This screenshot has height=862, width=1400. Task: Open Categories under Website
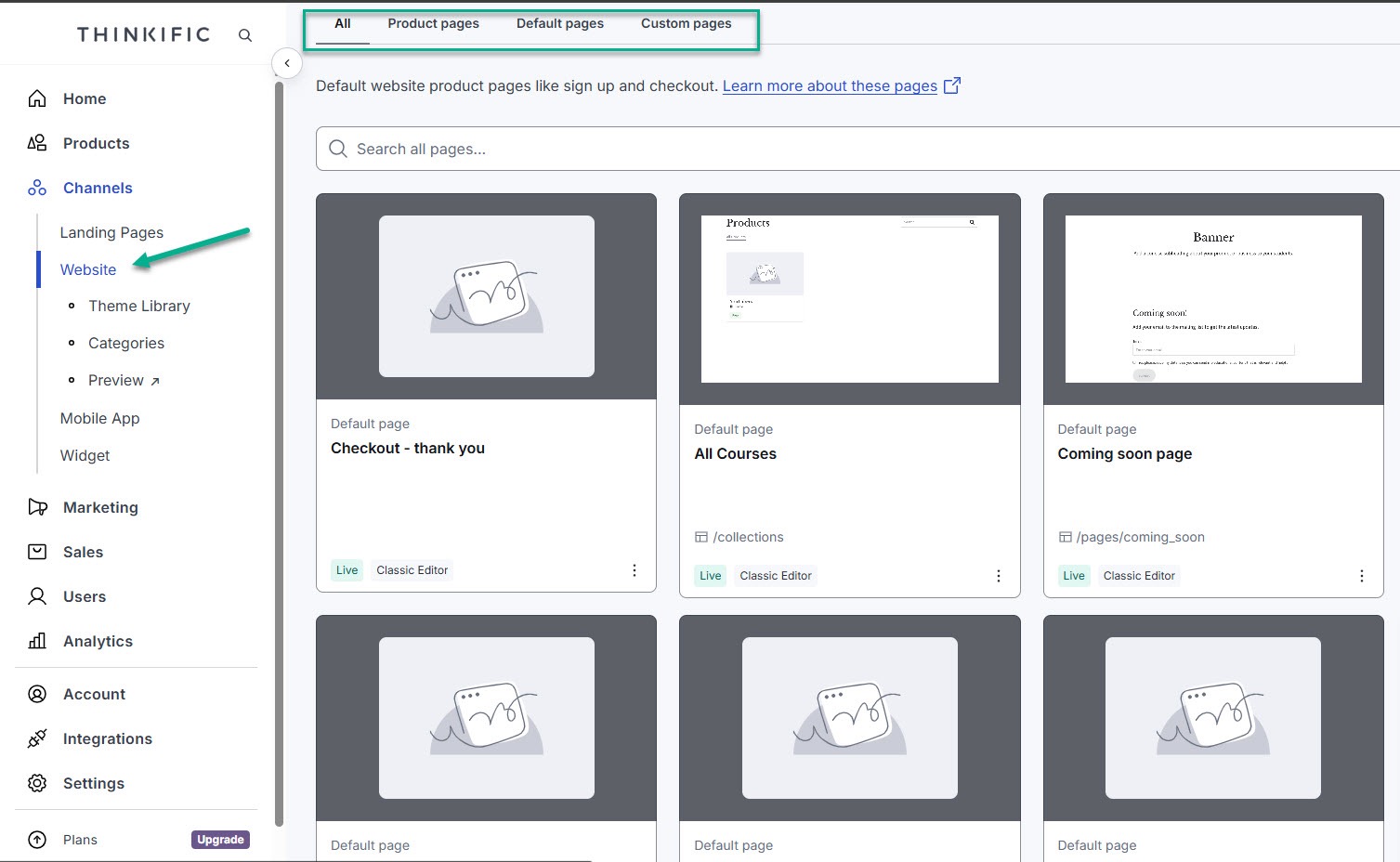point(126,343)
